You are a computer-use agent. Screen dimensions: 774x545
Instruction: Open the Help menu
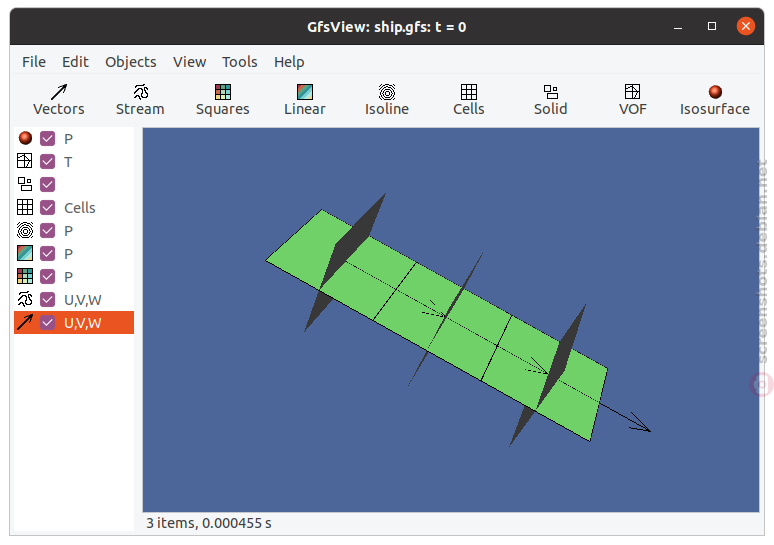pyautogui.click(x=289, y=62)
